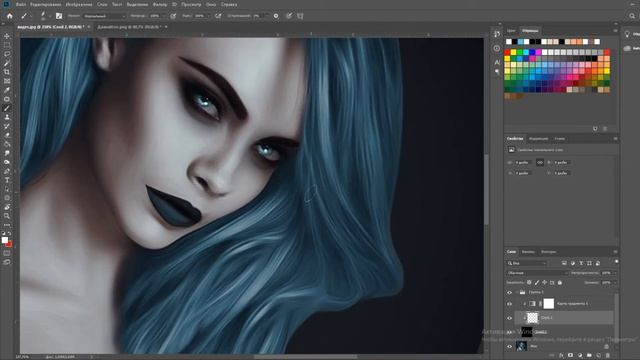Toggle layer filtering switch on
640x360 pixels.
(x=616, y=262)
